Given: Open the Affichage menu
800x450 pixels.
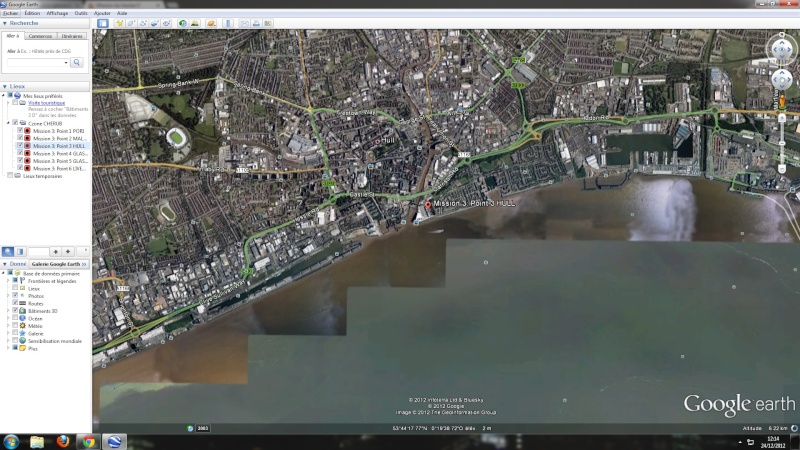Looking at the screenshot, I should (57, 13).
